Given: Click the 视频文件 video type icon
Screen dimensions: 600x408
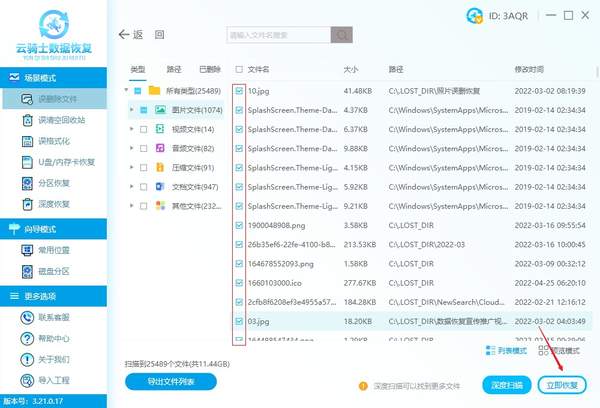Looking at the screenshot, I should click(x=160, y=129).
